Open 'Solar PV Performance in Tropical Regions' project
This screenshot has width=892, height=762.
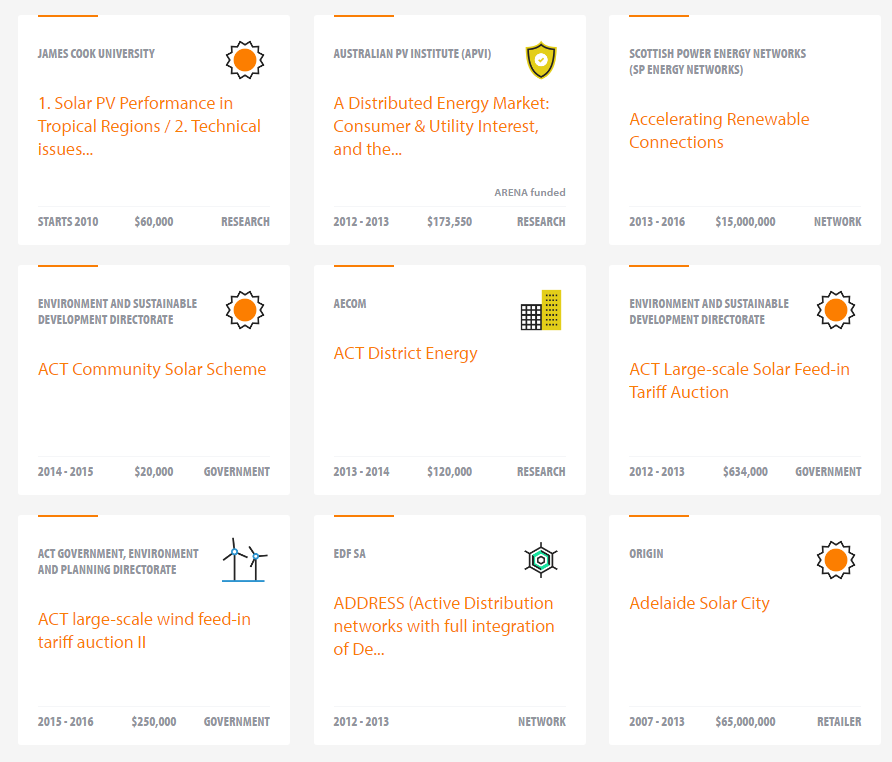pyautogui.click(x=149, y=126)
